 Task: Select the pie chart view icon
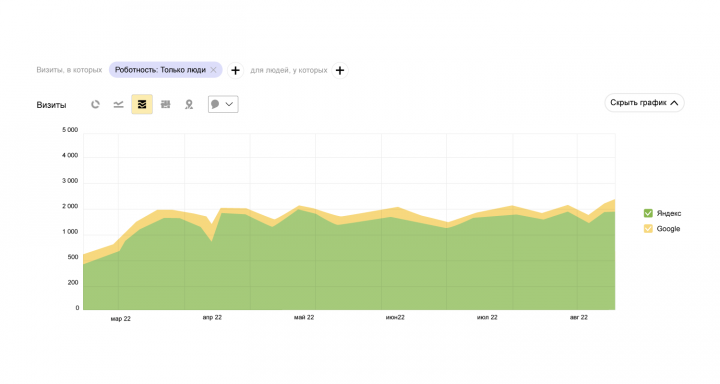[95, 105]
